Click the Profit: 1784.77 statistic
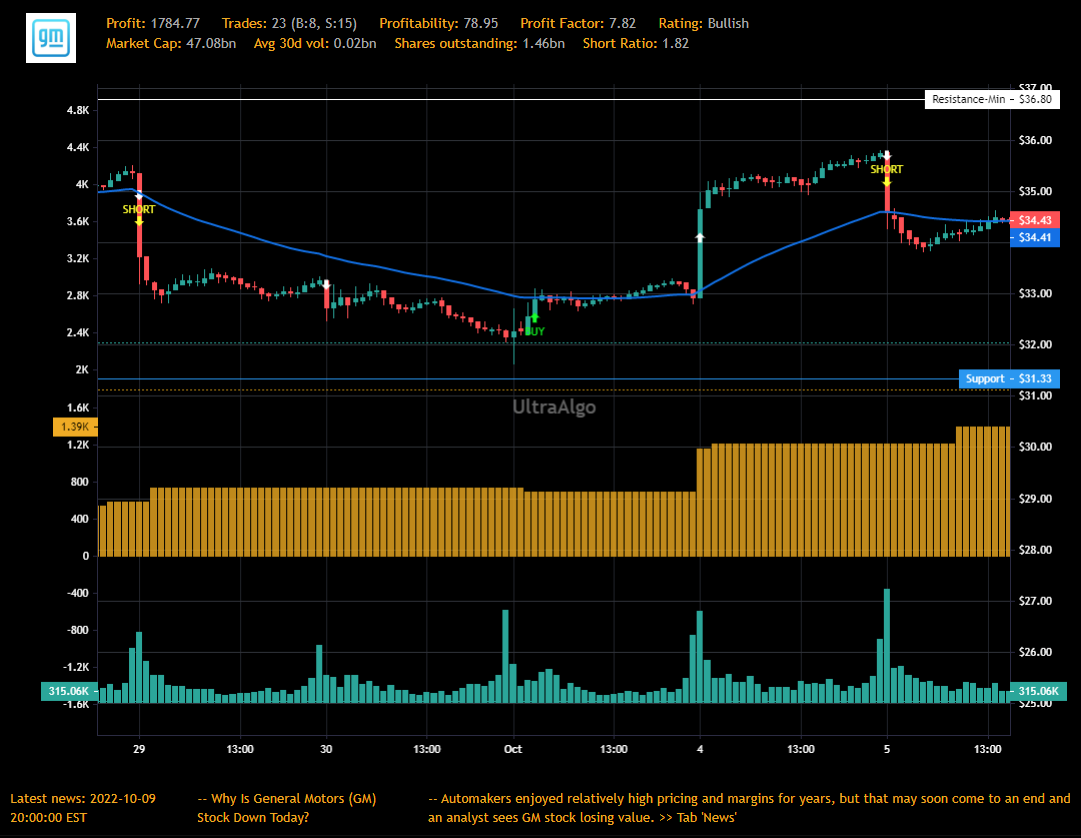Viewport: 1081px width, 838px height. tap(153, 23)
